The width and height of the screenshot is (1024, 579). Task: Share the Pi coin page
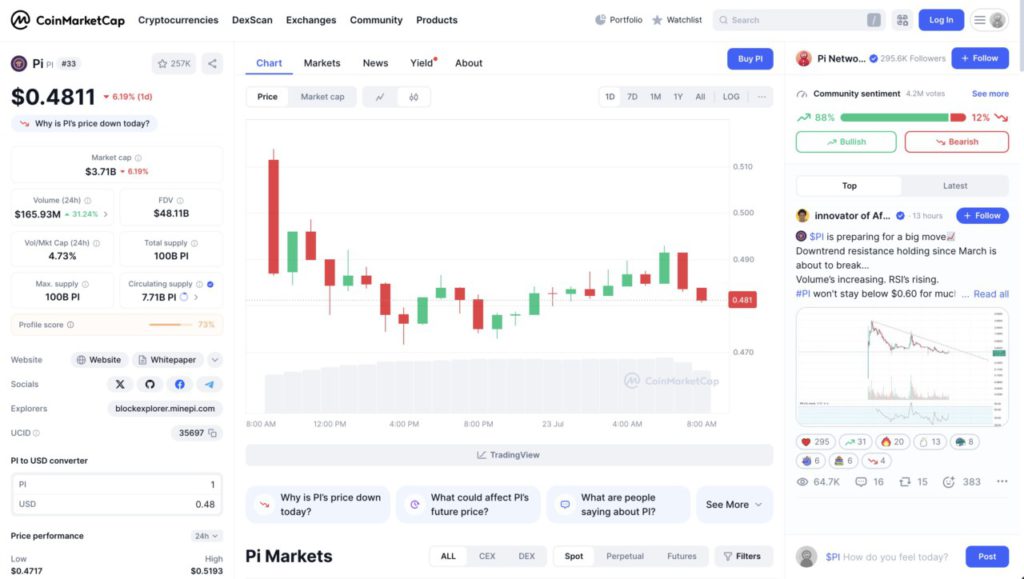pos(212,64)
